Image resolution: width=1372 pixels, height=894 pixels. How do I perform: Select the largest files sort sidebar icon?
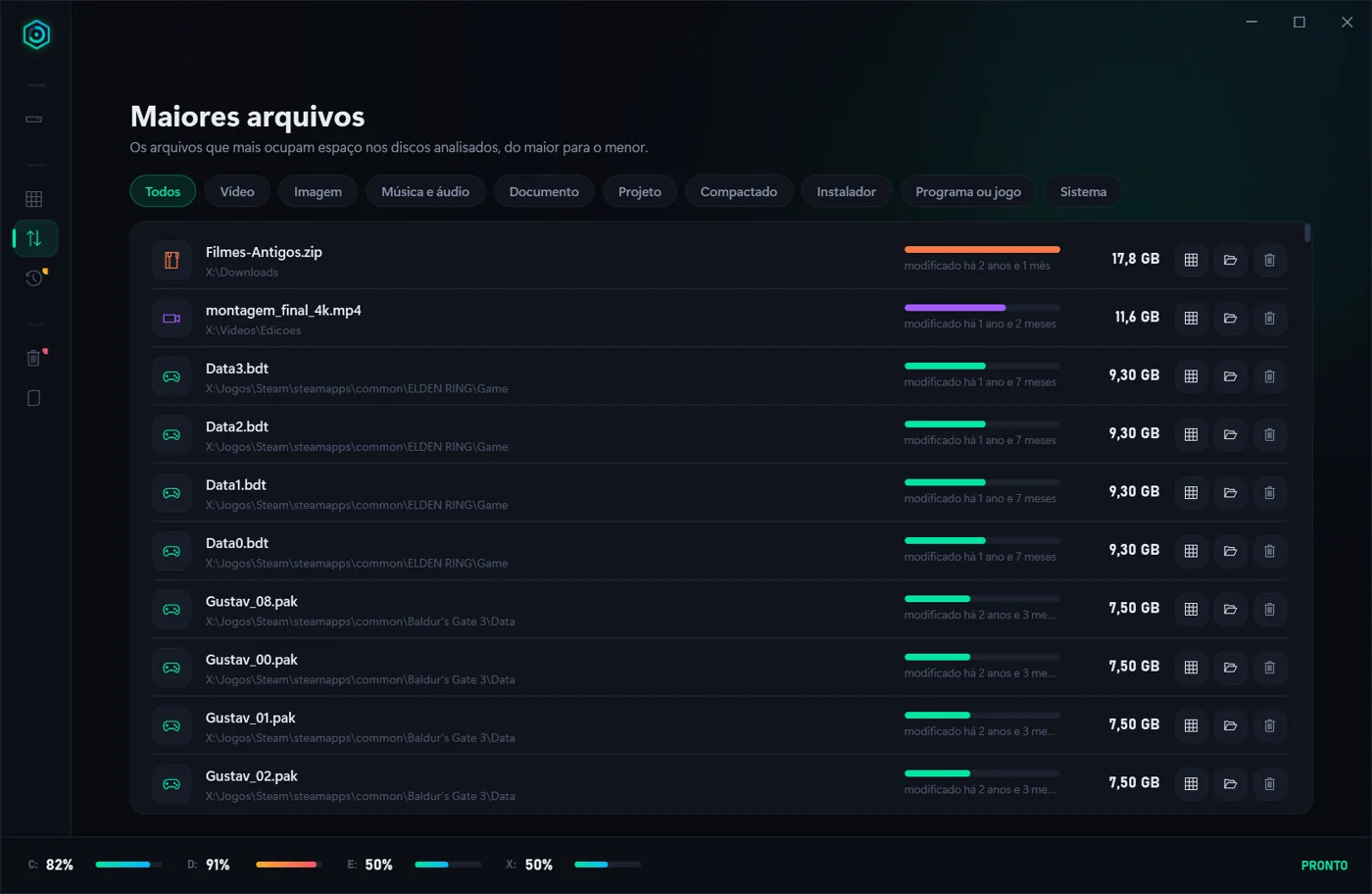[x=34, y=238]
